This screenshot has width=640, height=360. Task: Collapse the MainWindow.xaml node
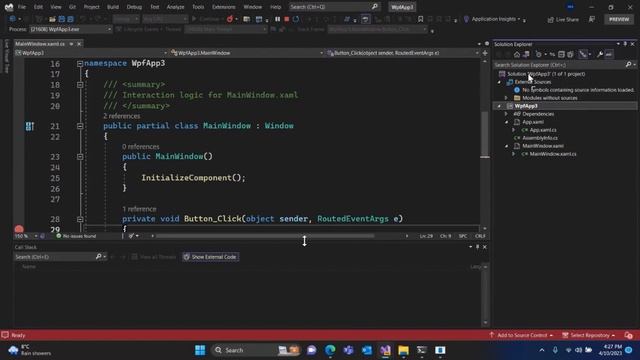coord(507,146)
